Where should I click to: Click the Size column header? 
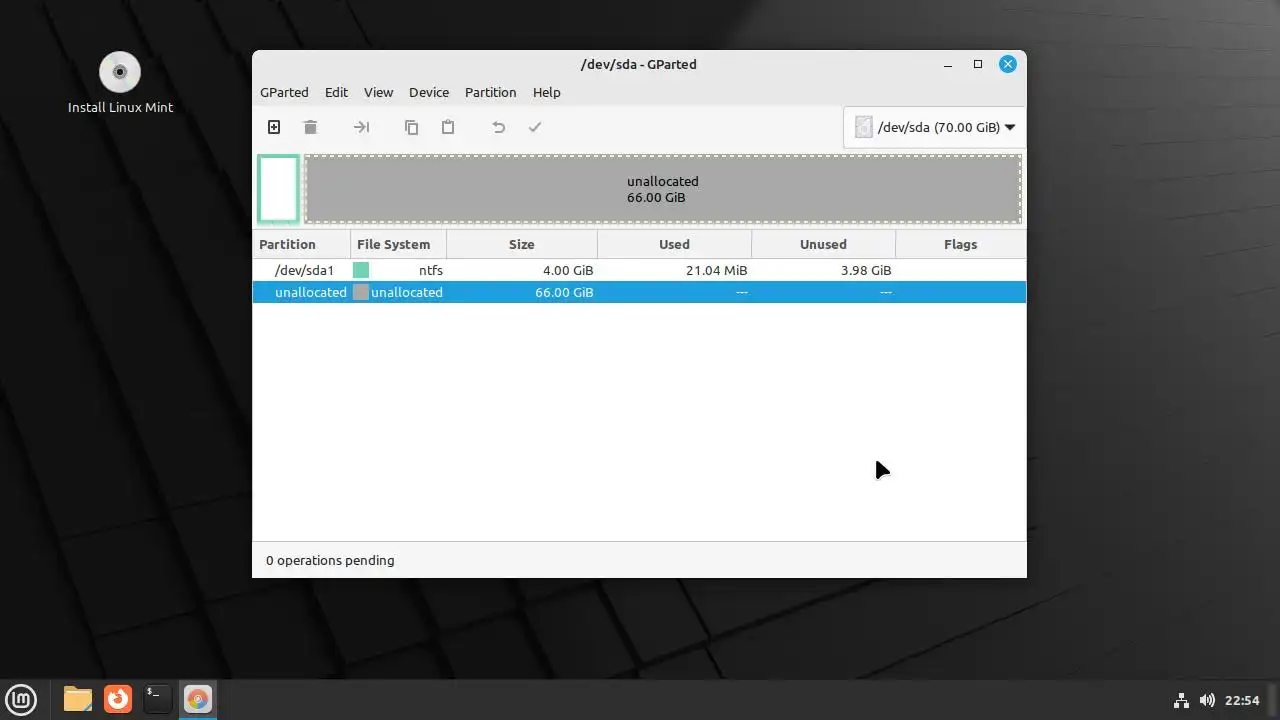point(522,244)
